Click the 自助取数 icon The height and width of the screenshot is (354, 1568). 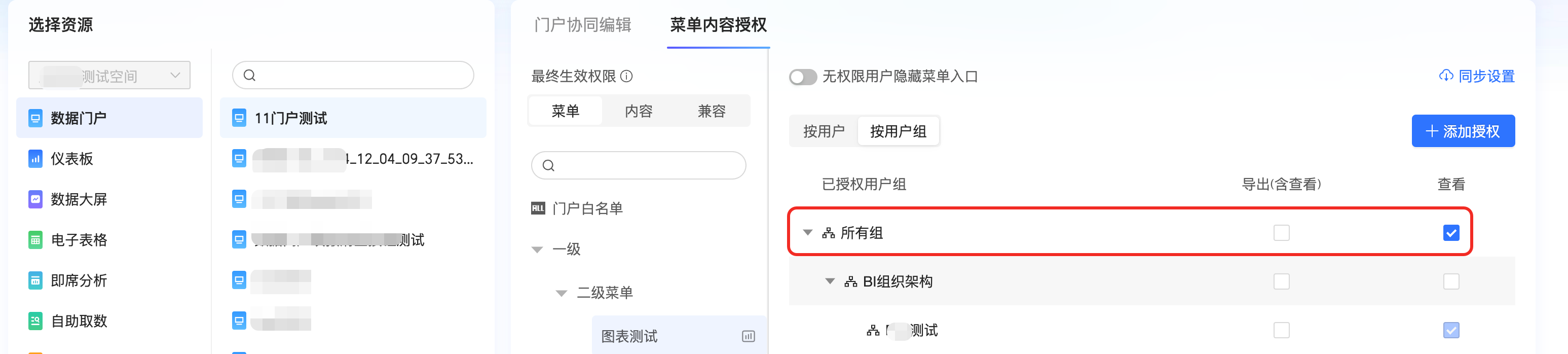click(x=35, y=321)
